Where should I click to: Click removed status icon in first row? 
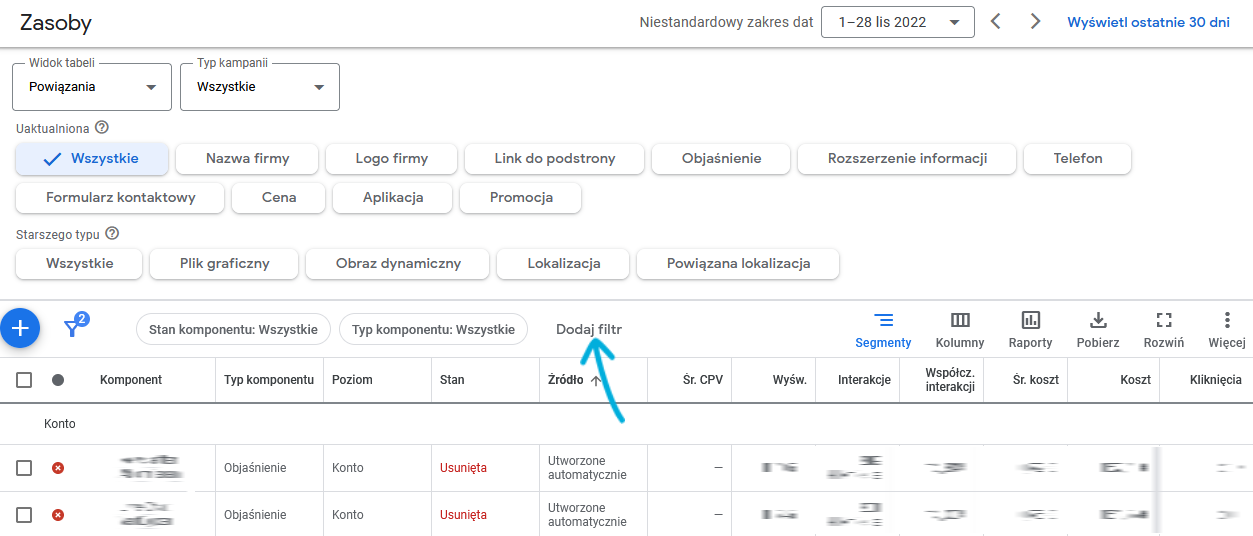pos(58,468)
